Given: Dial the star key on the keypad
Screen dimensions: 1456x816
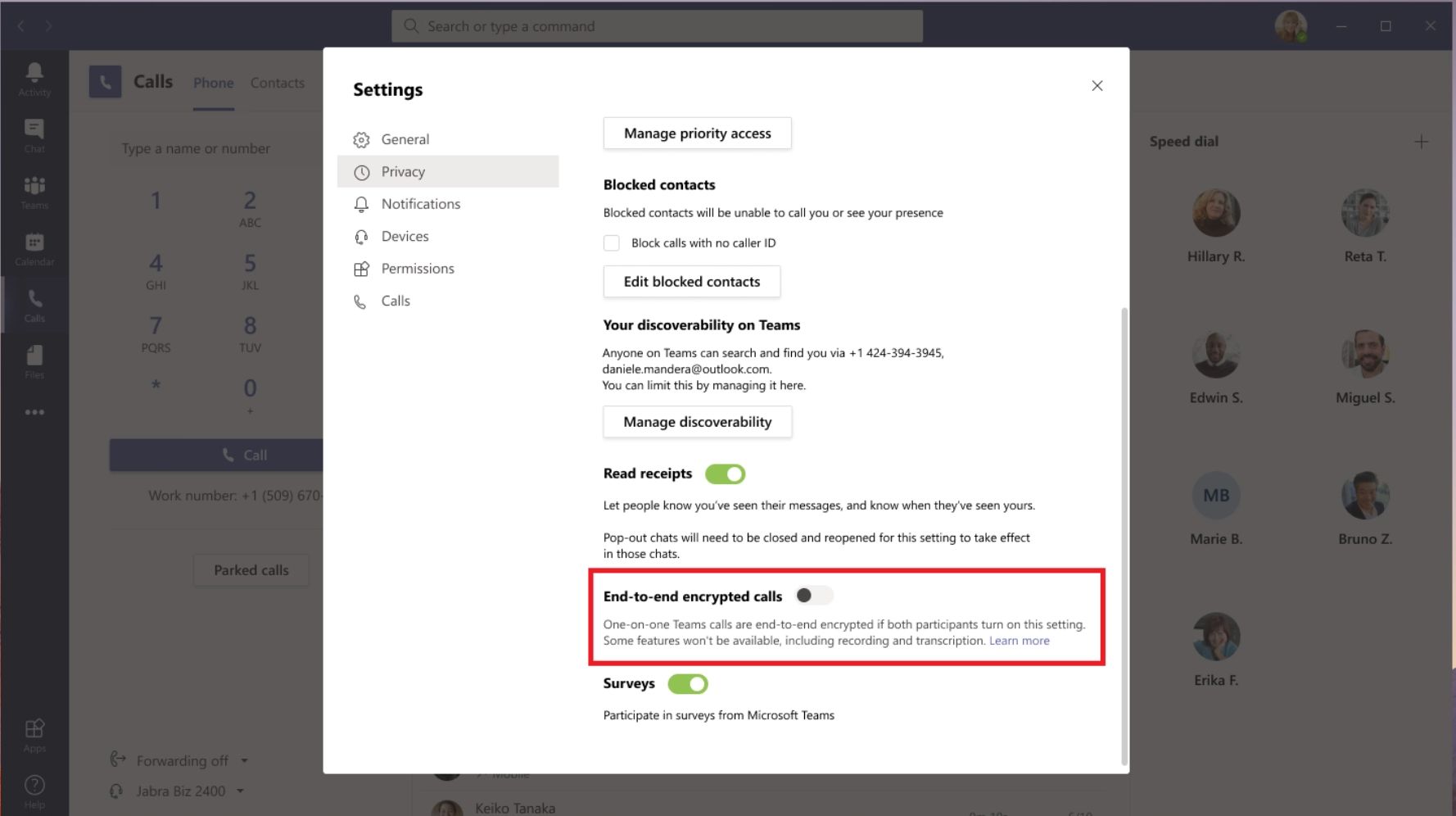Looking at the screenshot, I should click(x=156, y=385).
